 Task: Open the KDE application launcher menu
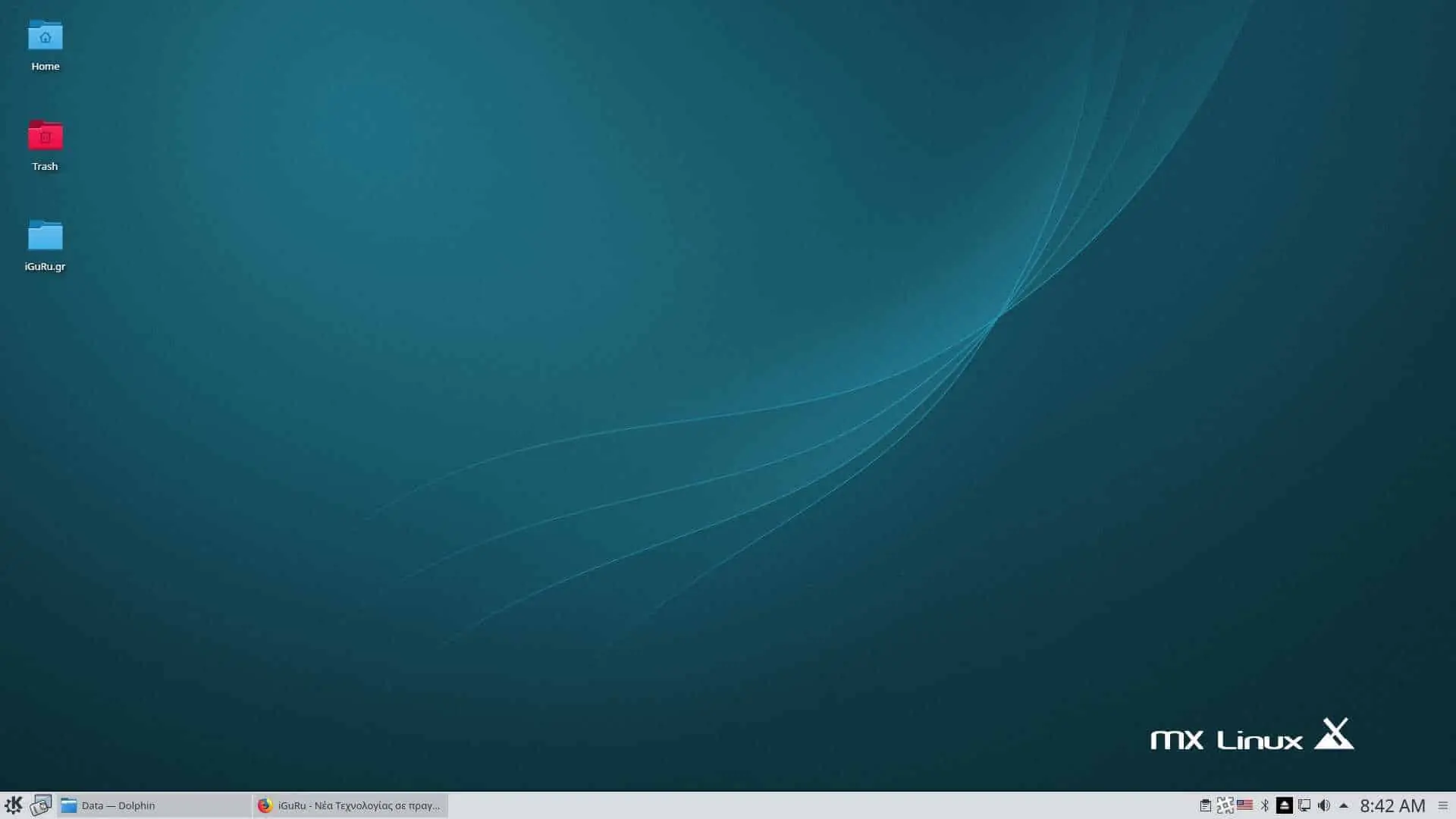coord(14,805)
